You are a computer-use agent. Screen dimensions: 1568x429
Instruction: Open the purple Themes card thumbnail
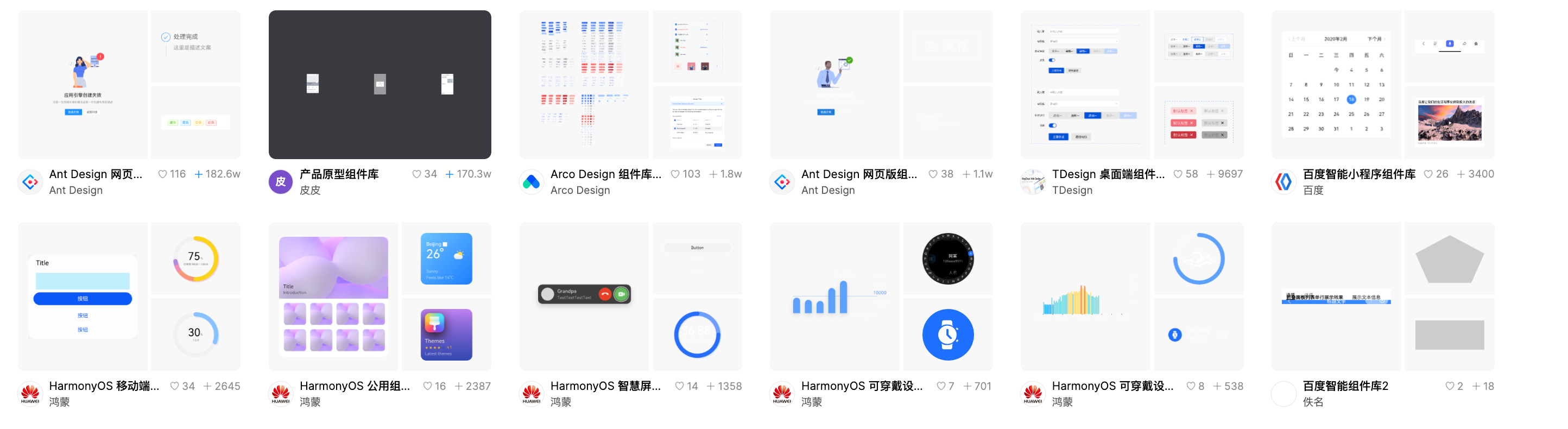(446, 334)
